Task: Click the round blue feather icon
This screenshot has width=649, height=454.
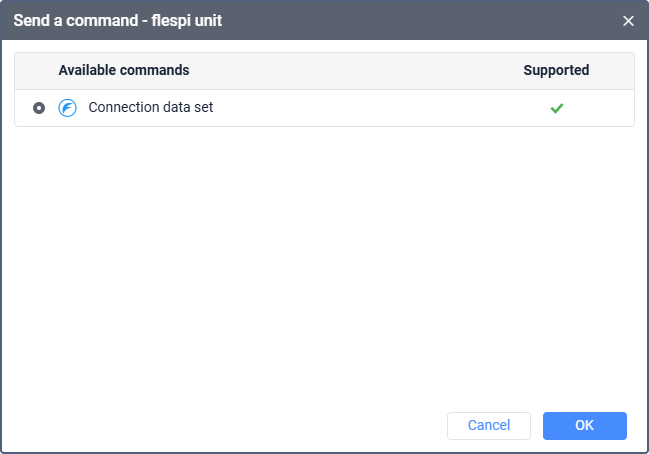Action: point(67,108)
